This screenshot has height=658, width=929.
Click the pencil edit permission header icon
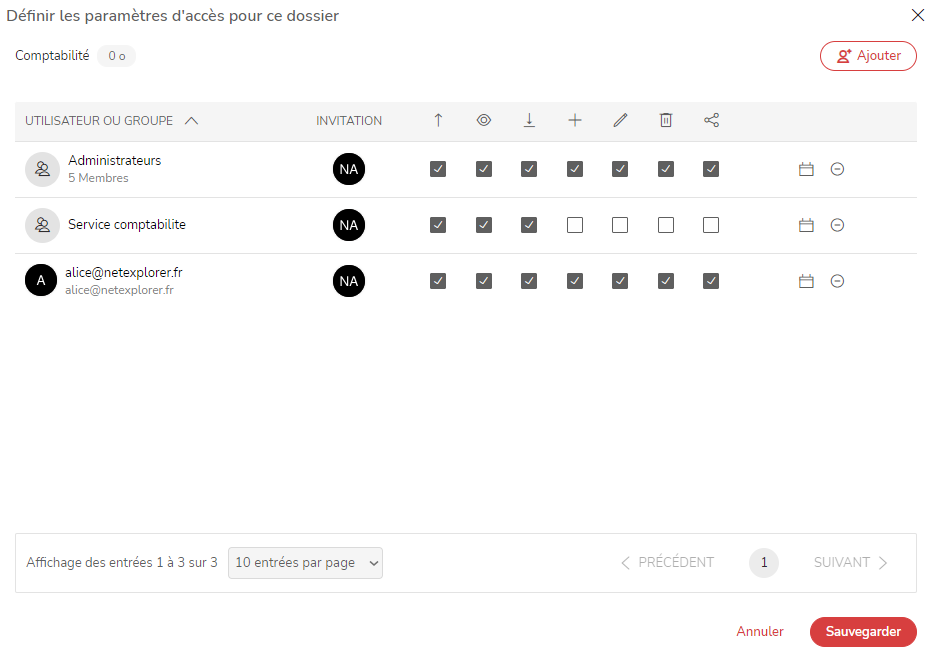[x=620, y=120]
